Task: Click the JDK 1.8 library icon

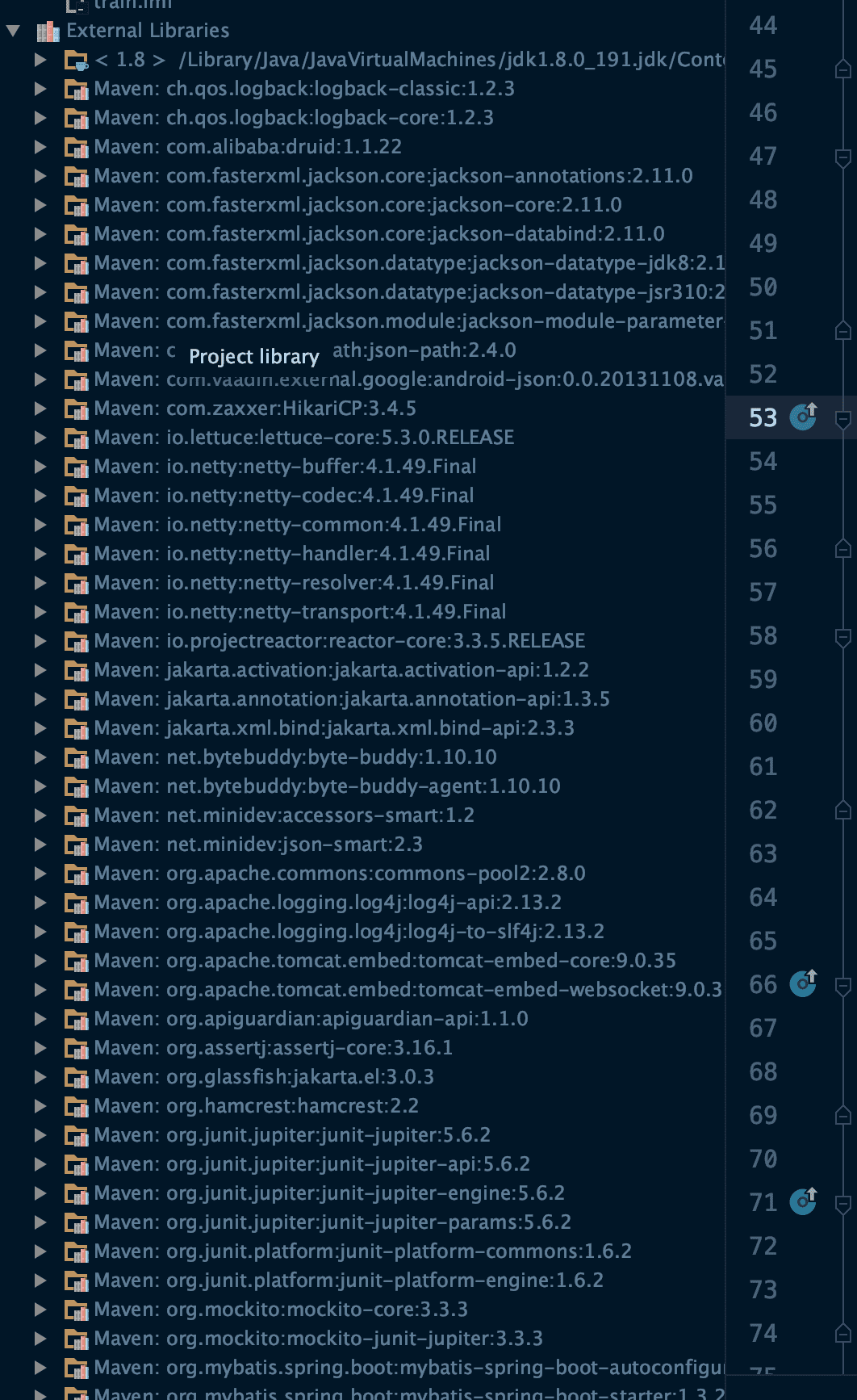Action: tap(76, 60)
